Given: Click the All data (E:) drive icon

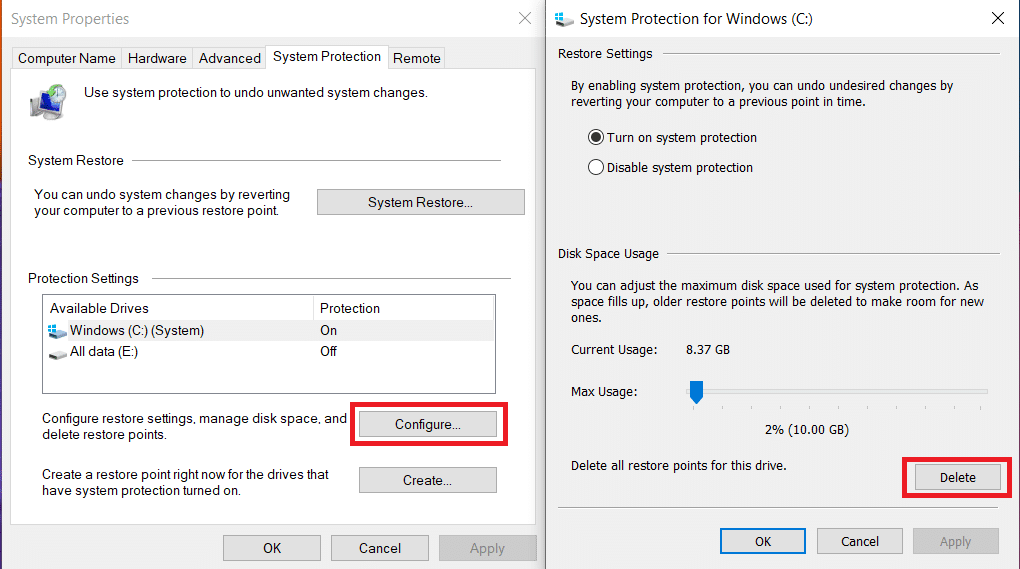Looking at the screenshot, I should [57, 352].
